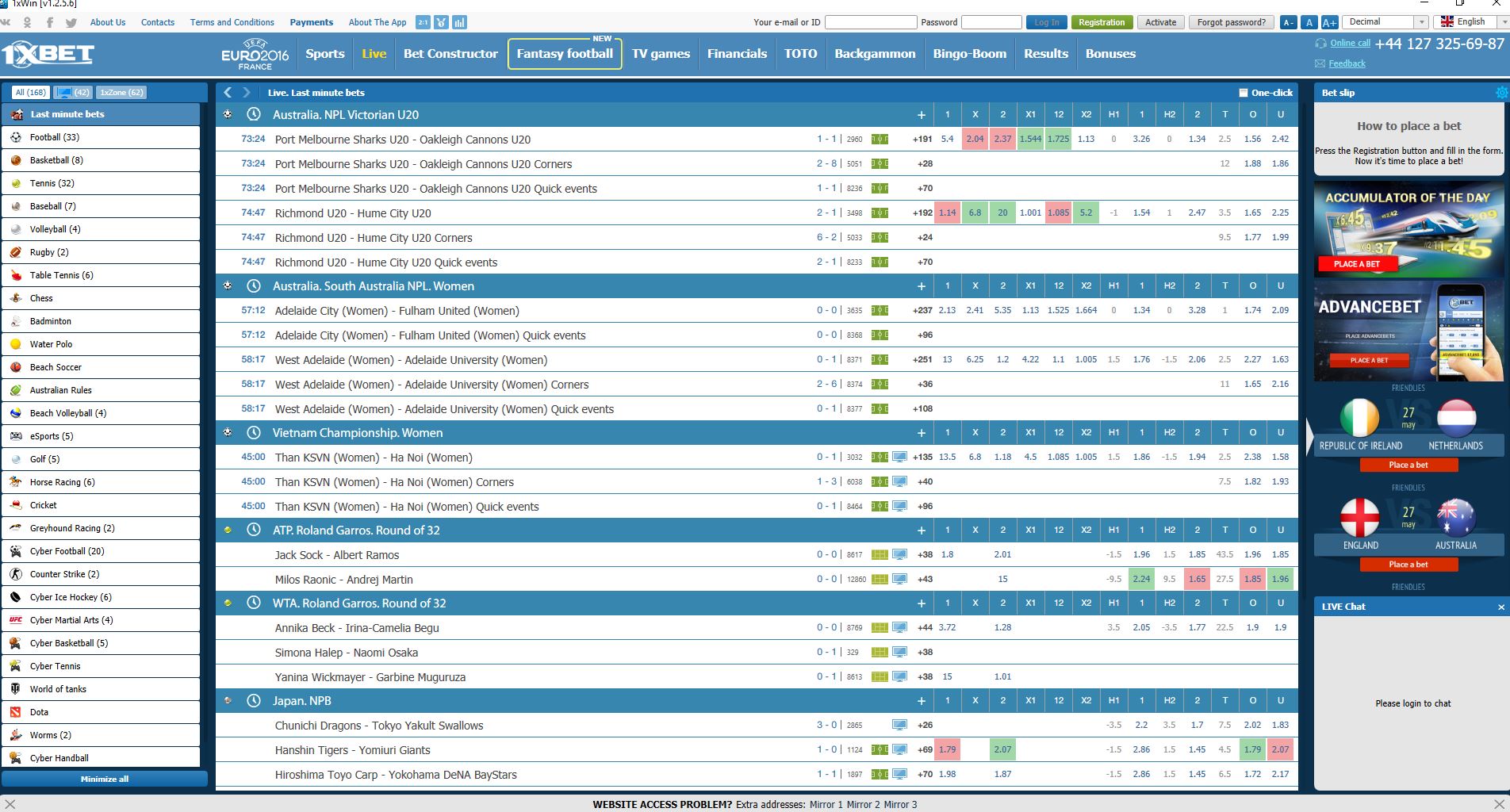Close the LIVE Chat panel
Viewport: 1510px width, 812px height.
(x=1500, y=607)
